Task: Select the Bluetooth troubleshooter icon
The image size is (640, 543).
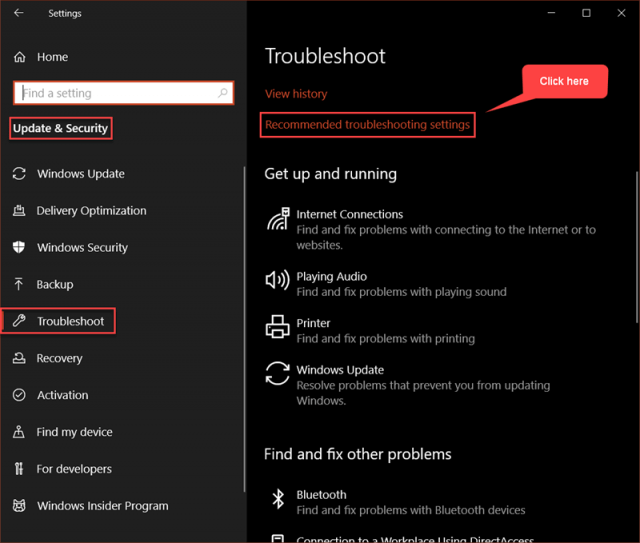Action: (x=278, y=498)
